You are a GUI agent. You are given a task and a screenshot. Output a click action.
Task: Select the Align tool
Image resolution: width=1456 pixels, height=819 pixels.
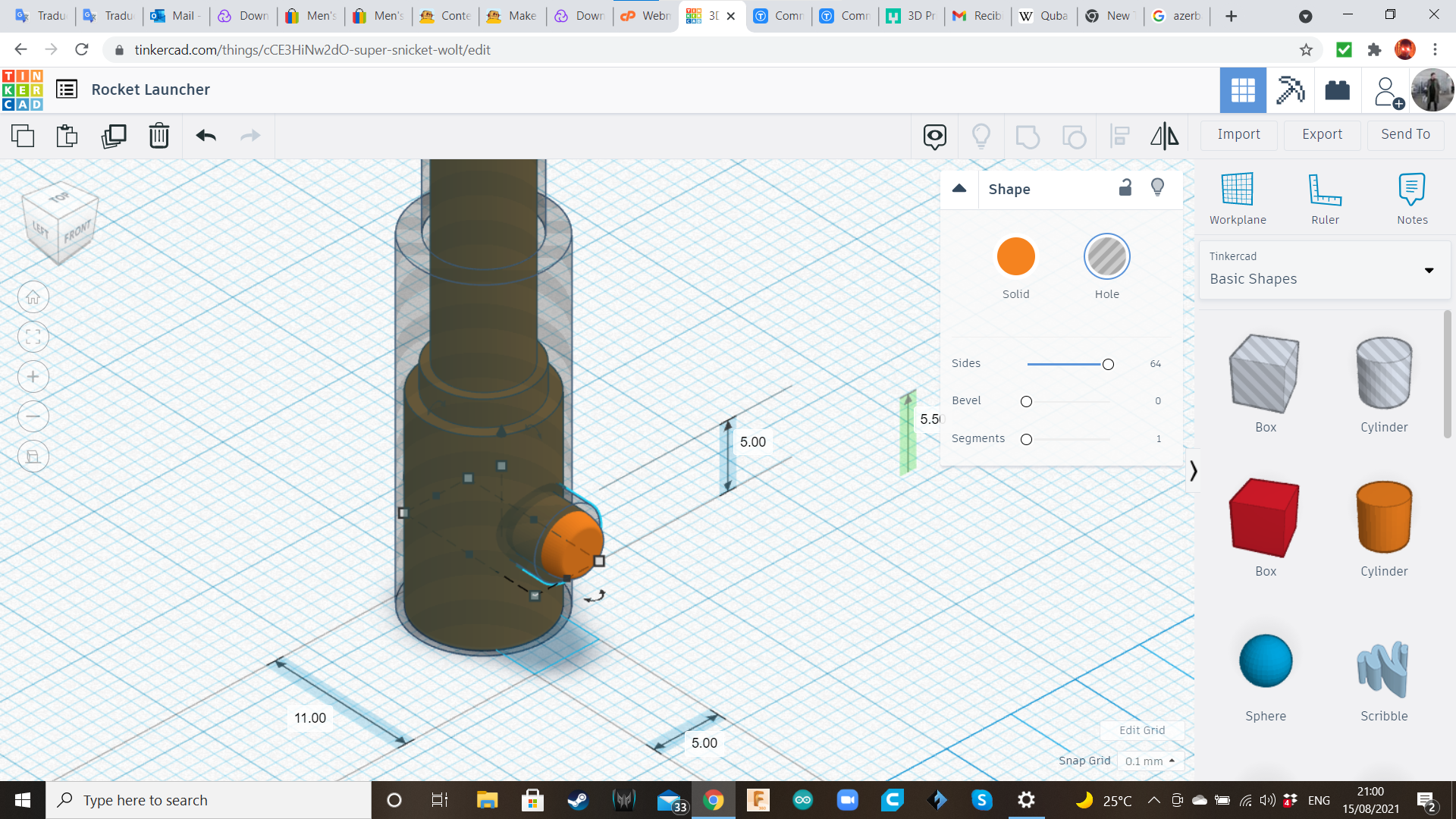coord(1119,136)
